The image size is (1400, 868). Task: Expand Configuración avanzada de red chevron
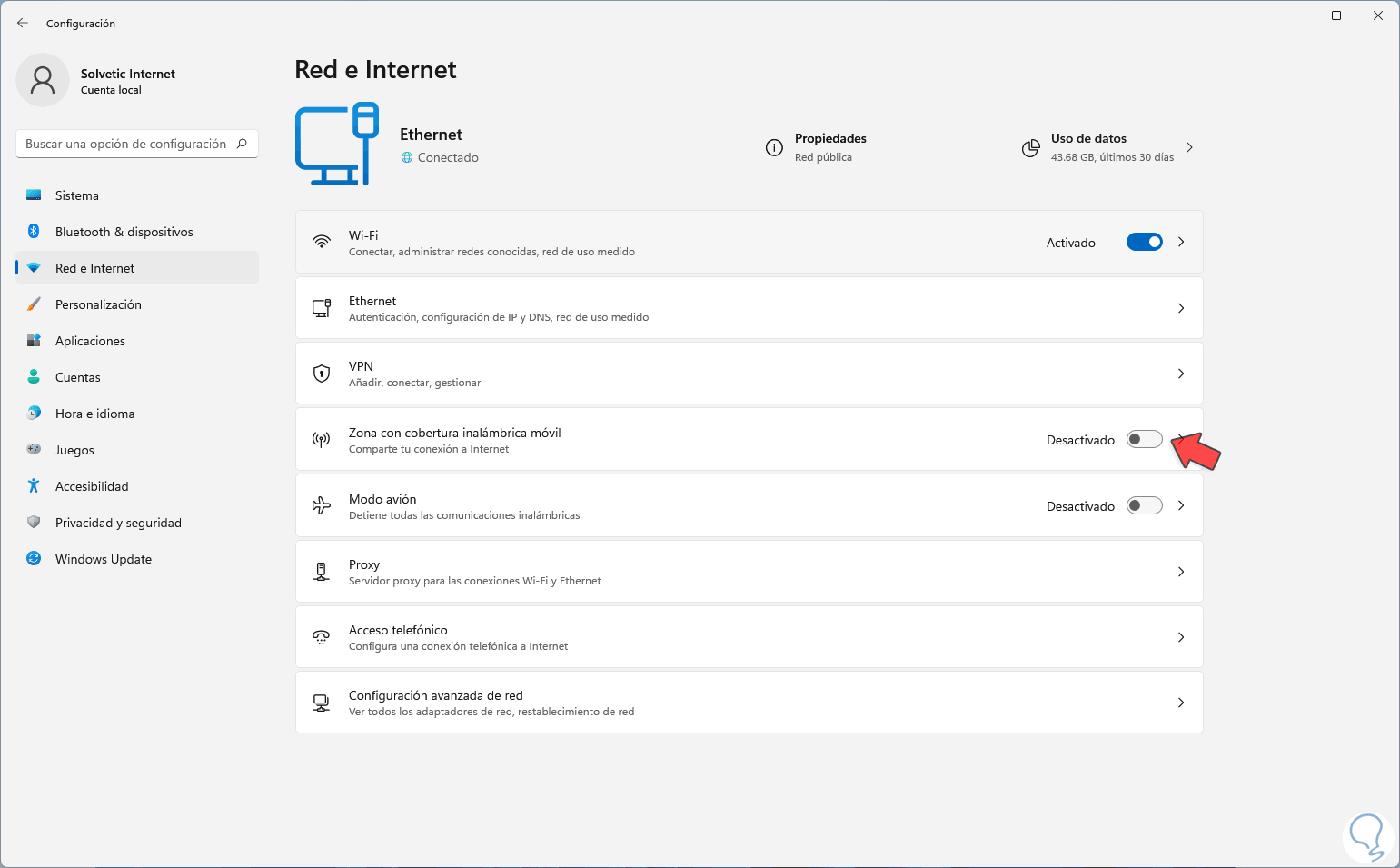(1181, 703)
